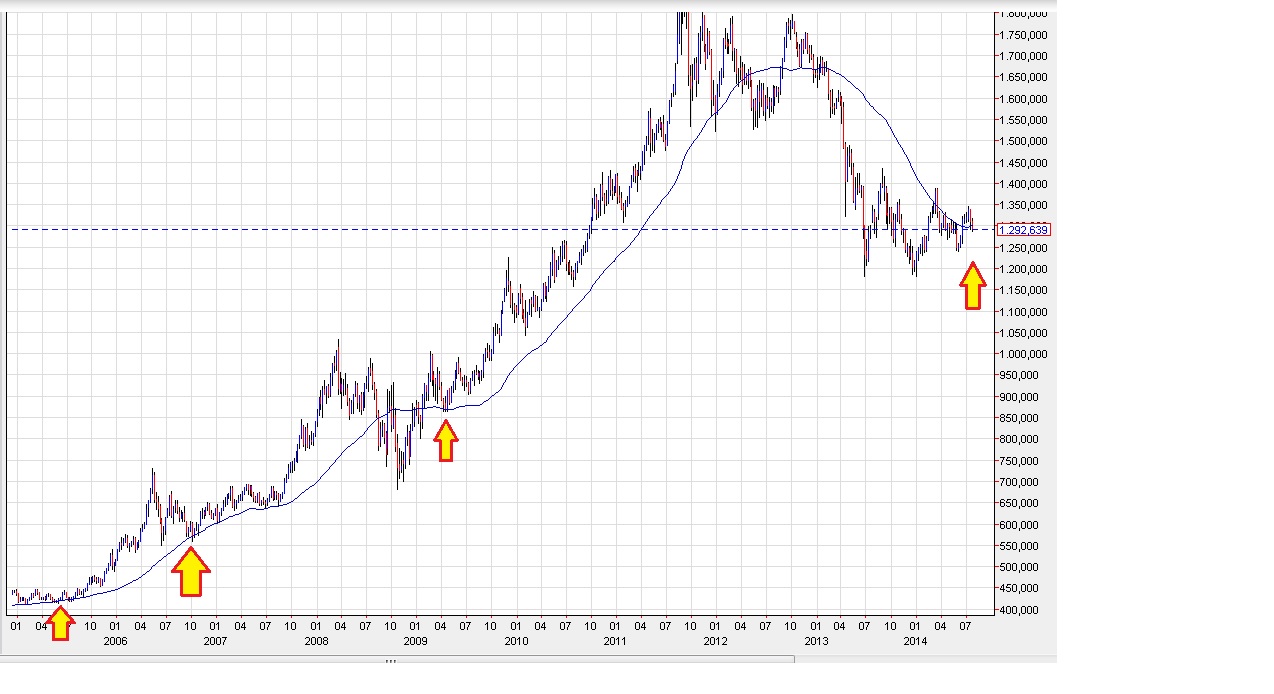Screen dimensions: 1274x694
Task: Click the 2006 year label on time axis
Action: tap(117, 641)
